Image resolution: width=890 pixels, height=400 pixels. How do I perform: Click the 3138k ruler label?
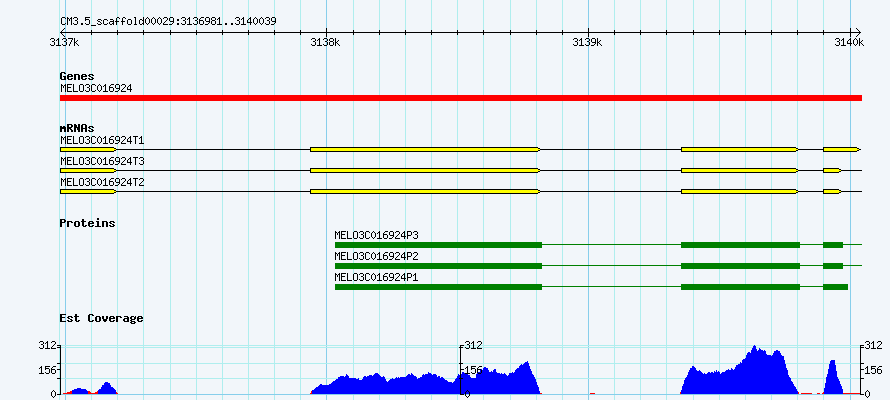326,42
